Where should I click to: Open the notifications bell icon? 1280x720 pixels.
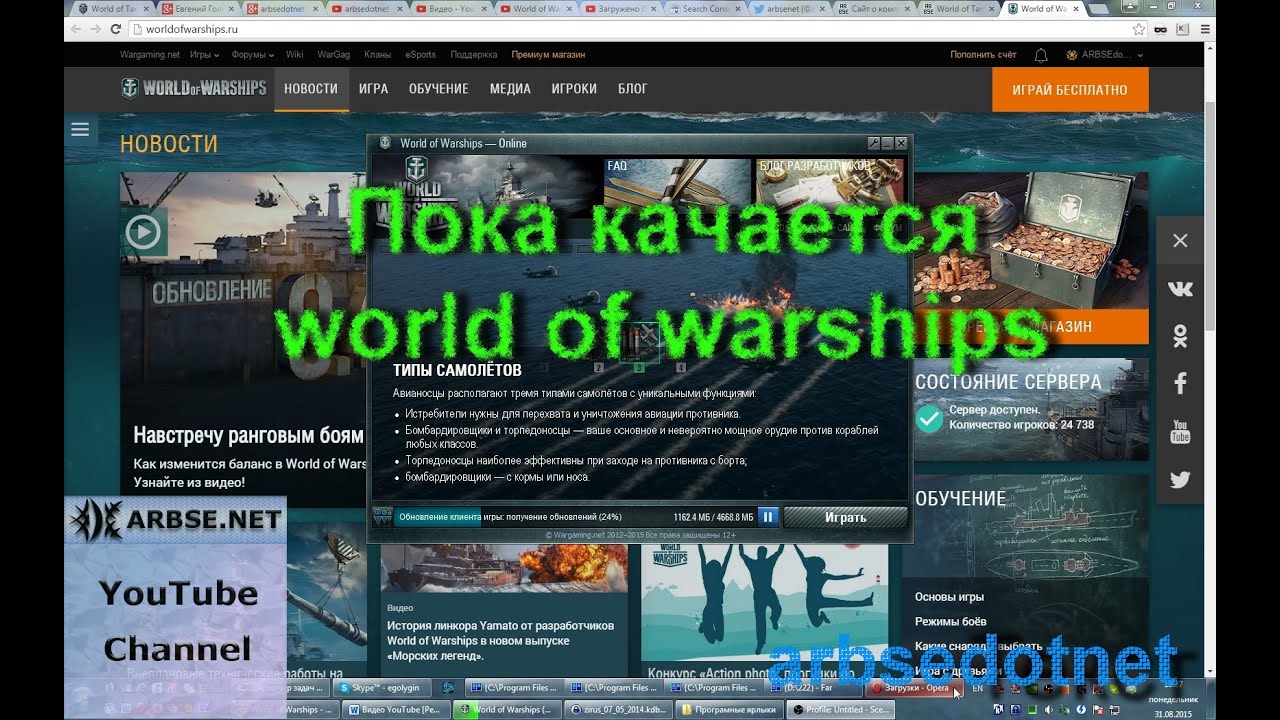click(1041, 55)
